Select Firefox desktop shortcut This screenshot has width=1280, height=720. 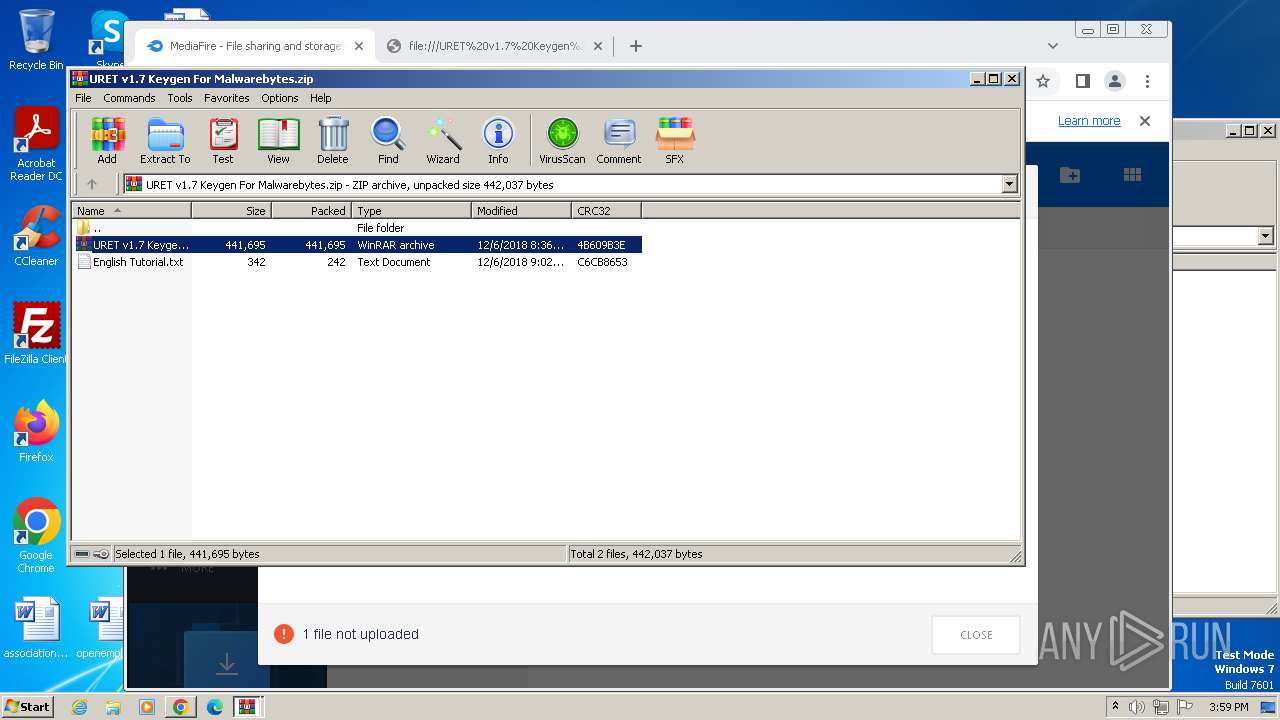coord(36,432)
